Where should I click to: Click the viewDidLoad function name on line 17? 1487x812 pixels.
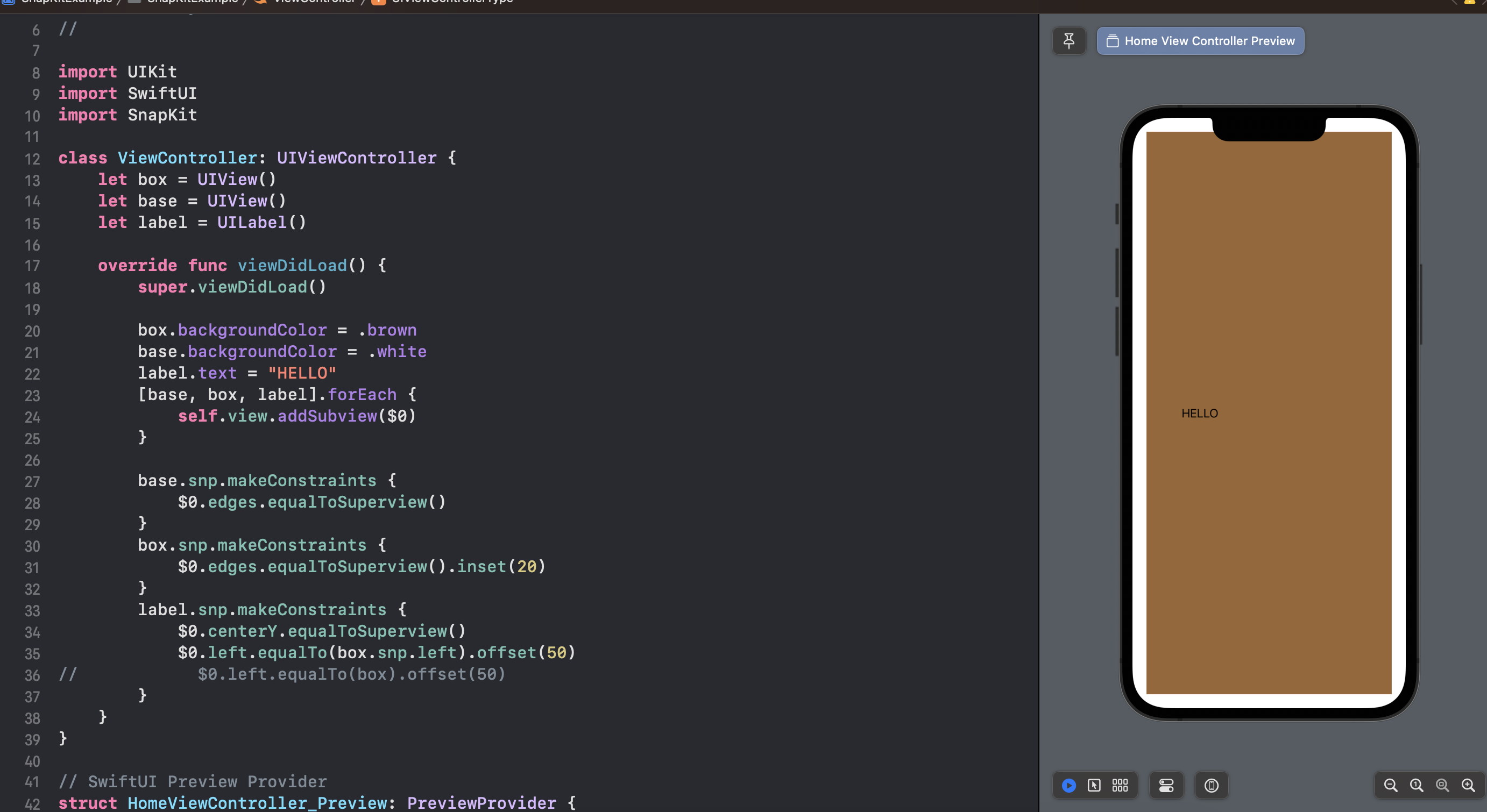(292, 266)
